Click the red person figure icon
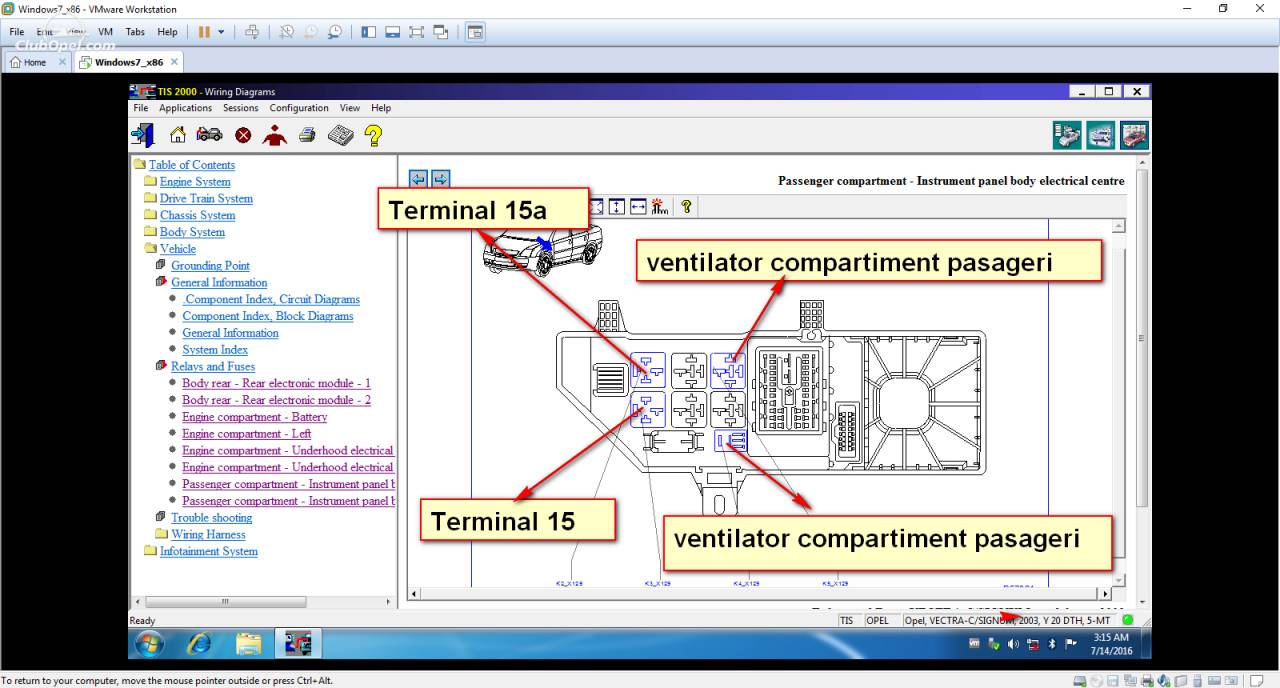The height and width of the screenshot is (688, 1280). click(x=274, y=135)
